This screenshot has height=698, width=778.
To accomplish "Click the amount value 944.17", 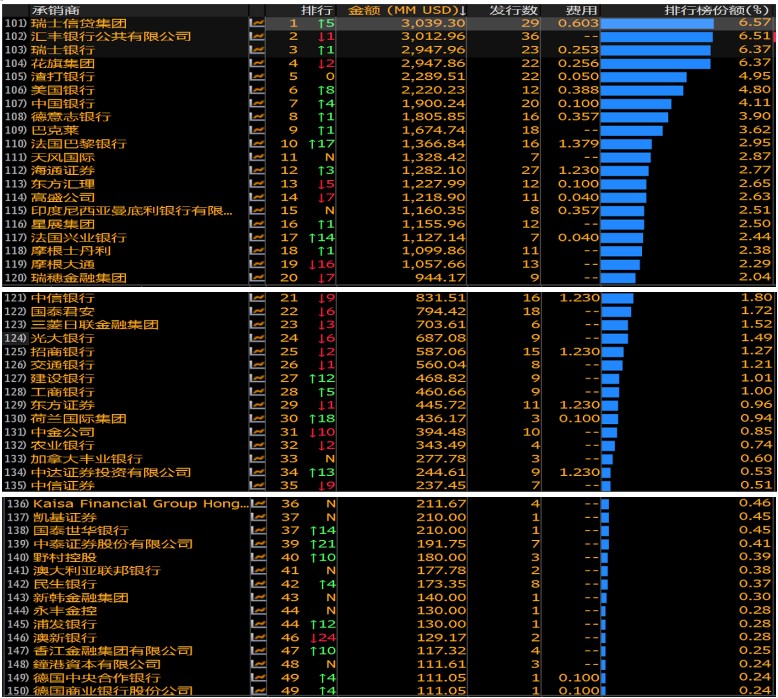I will 441,277.
